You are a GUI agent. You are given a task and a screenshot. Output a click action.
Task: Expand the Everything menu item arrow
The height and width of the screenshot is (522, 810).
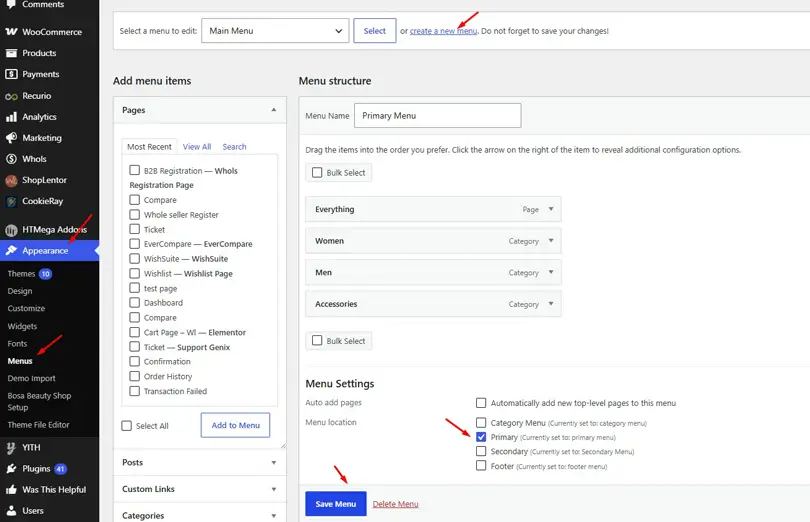(x=551, y=209)
